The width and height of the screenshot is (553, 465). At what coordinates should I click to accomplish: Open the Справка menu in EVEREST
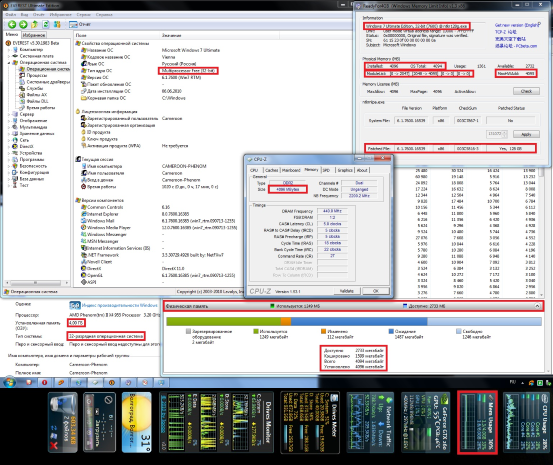(x=104, y=14)
